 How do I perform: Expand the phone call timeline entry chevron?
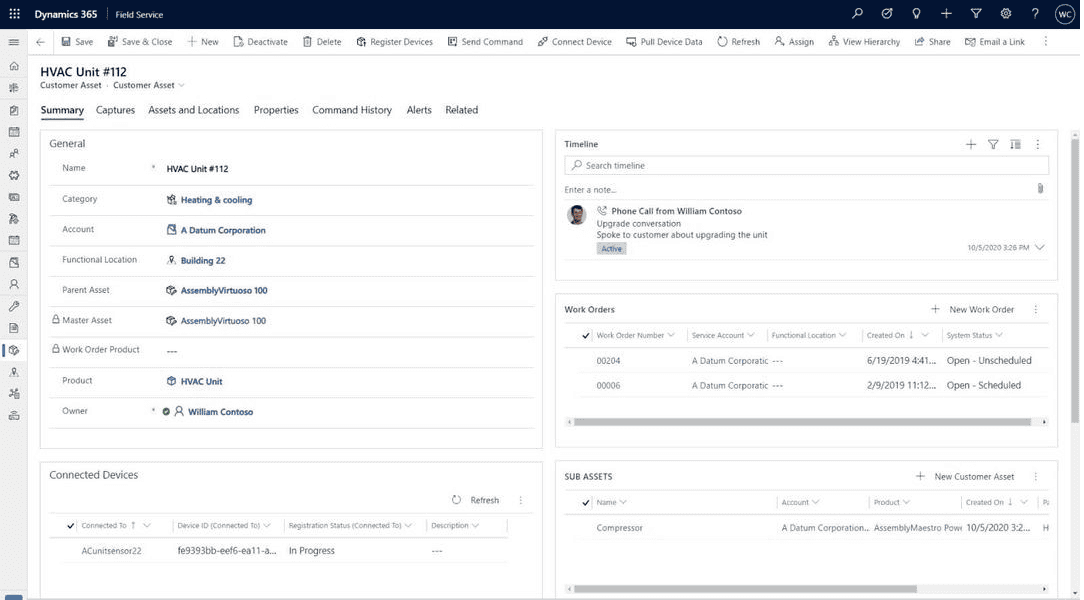1040,247
